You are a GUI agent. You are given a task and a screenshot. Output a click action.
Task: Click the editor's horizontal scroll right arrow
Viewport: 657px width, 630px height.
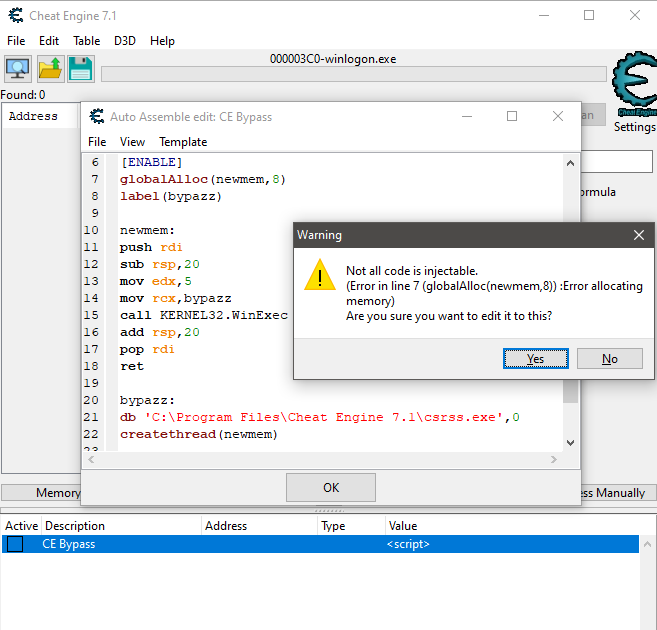554,460
